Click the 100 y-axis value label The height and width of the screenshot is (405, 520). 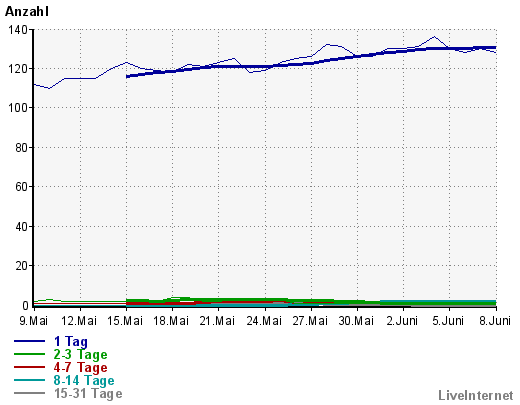click(x=18, y=108)
